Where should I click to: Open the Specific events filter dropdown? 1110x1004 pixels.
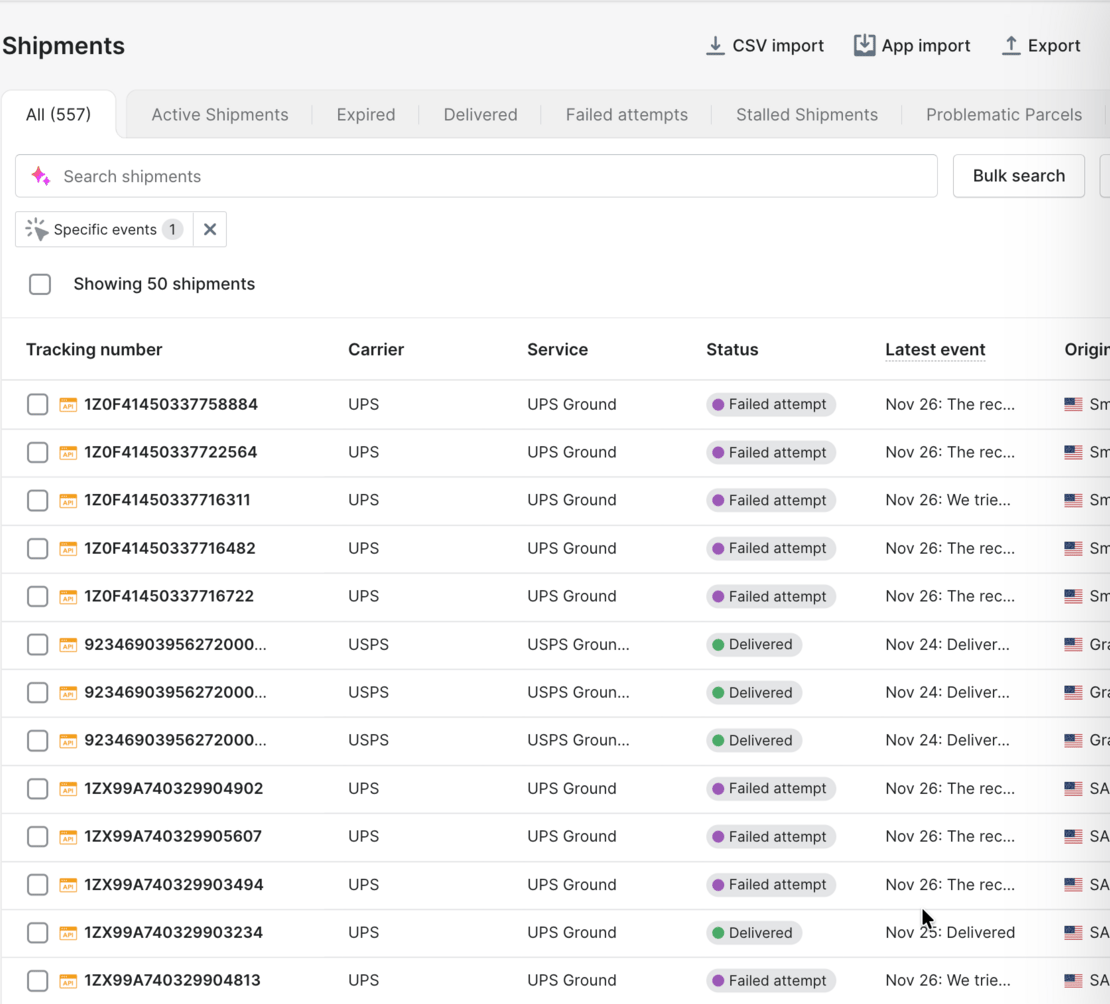[104, 229]
